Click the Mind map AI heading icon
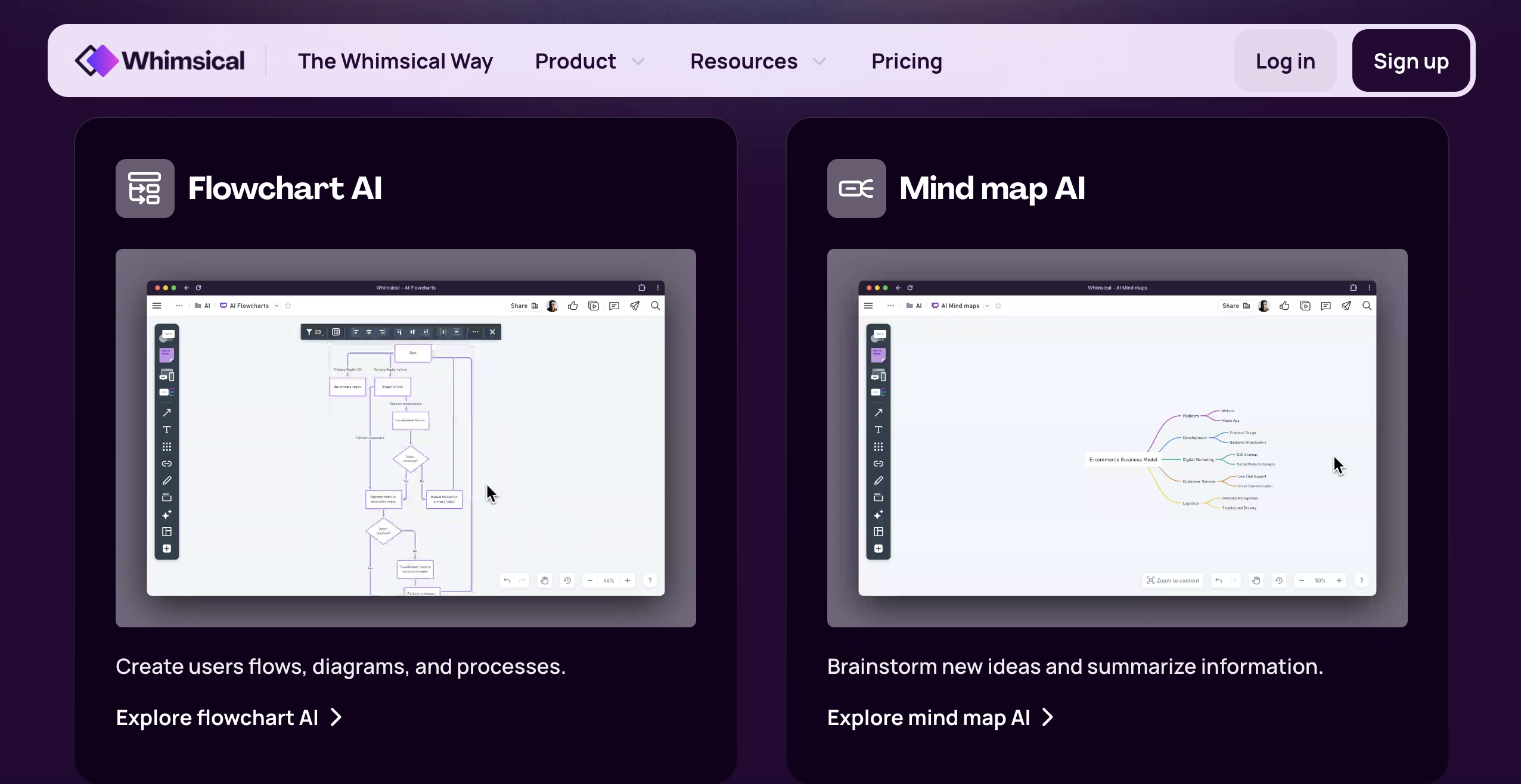The width and height of the screenshot is (1521, 784). click(x=856, y=188)
